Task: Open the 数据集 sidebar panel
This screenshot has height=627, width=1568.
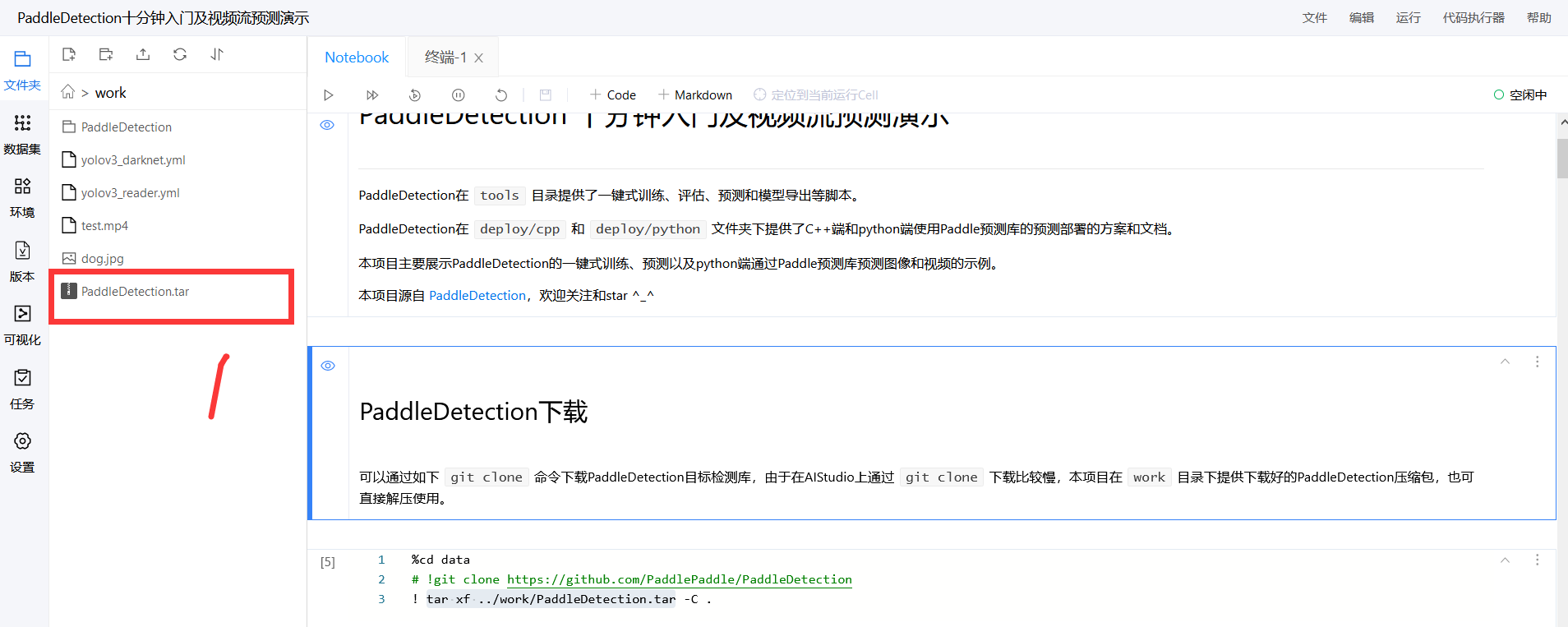Action: tap(22, 135)
